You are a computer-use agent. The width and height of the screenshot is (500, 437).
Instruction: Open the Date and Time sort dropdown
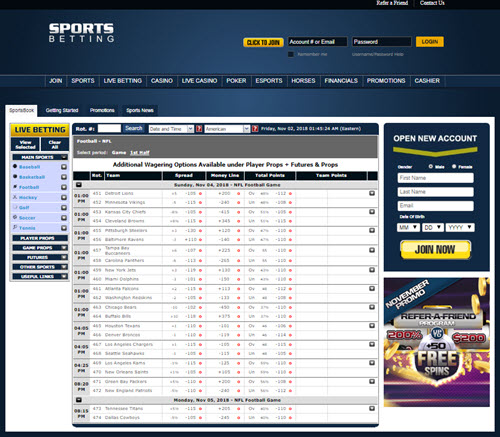[x=171, y=129]
